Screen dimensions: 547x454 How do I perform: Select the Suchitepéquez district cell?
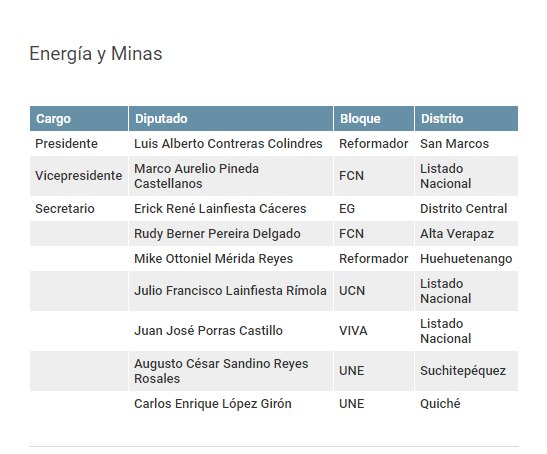click(466, 371)
